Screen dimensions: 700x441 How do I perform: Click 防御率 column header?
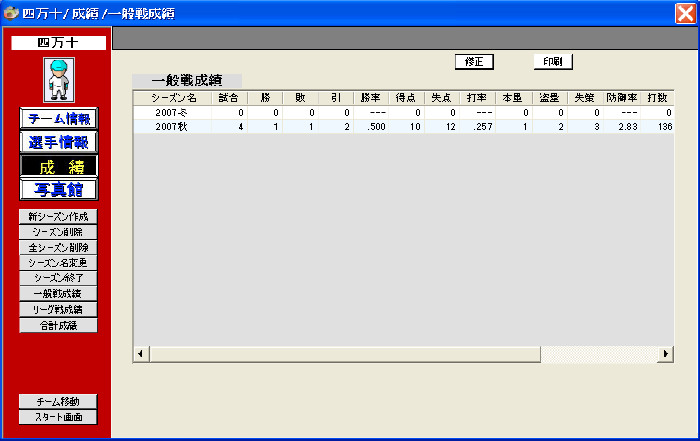(x=622, y=98)
